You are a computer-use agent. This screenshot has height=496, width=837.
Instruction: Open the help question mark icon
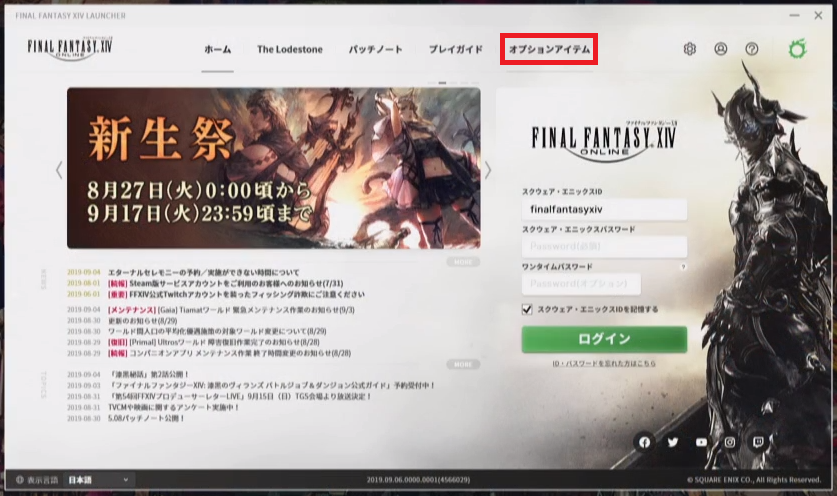tap(752, 49)
